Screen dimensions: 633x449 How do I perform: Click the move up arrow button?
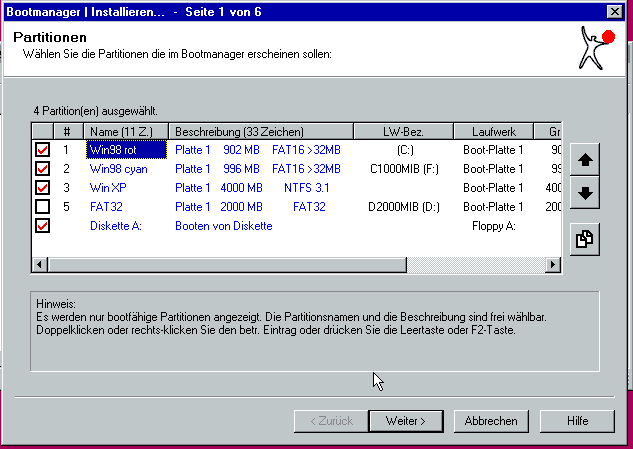click(584, 159)
